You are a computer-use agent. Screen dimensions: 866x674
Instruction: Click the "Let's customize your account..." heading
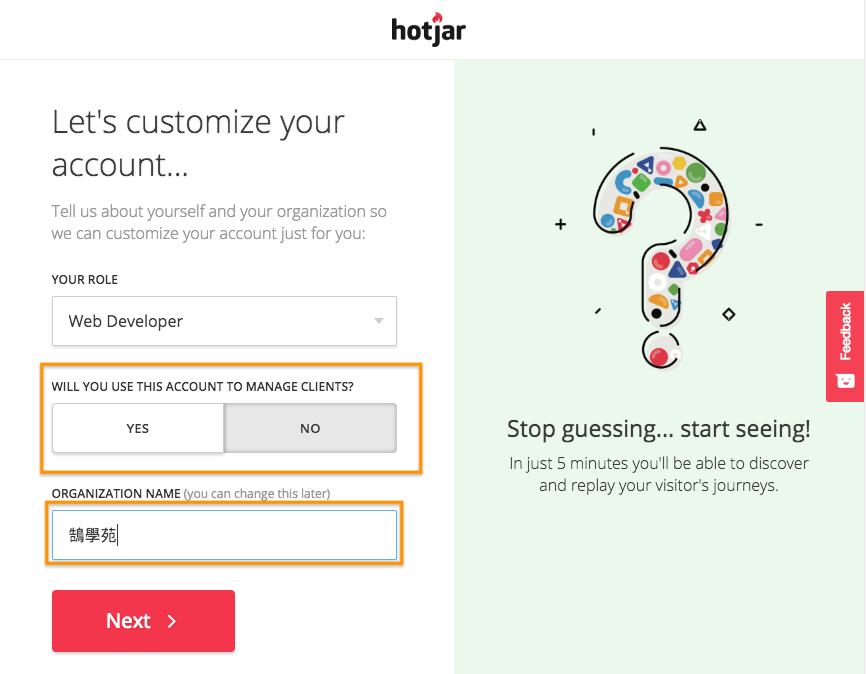tap(198, 143)
